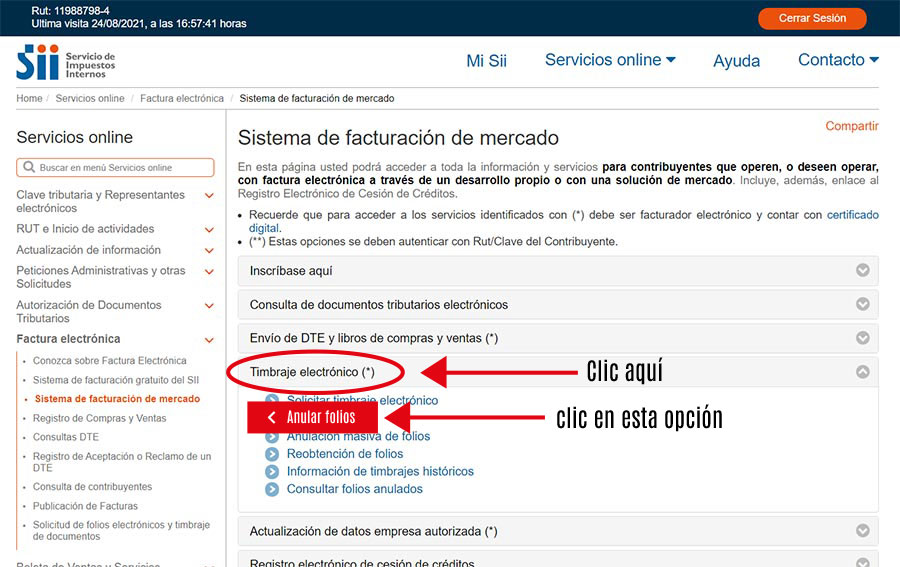This screenshot has height=567, width=900.
Task: Click the Cerrar Sesión button
Action: click(812, 18)
